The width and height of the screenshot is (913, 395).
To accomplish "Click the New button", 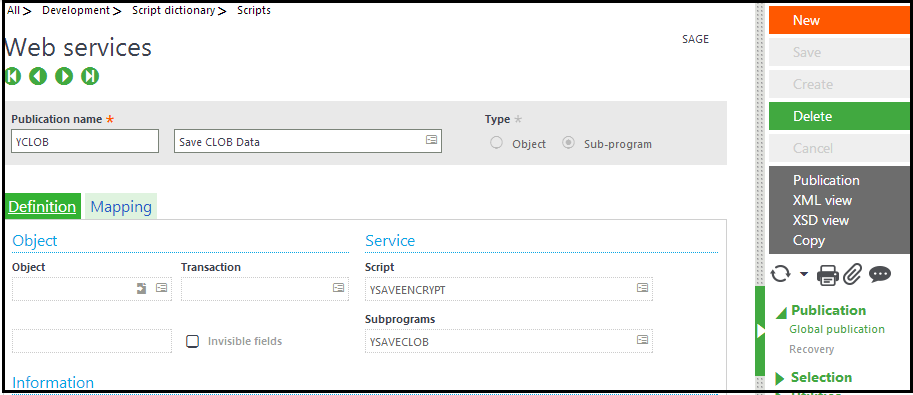I will pyautogui.click(x=839, y=20).
